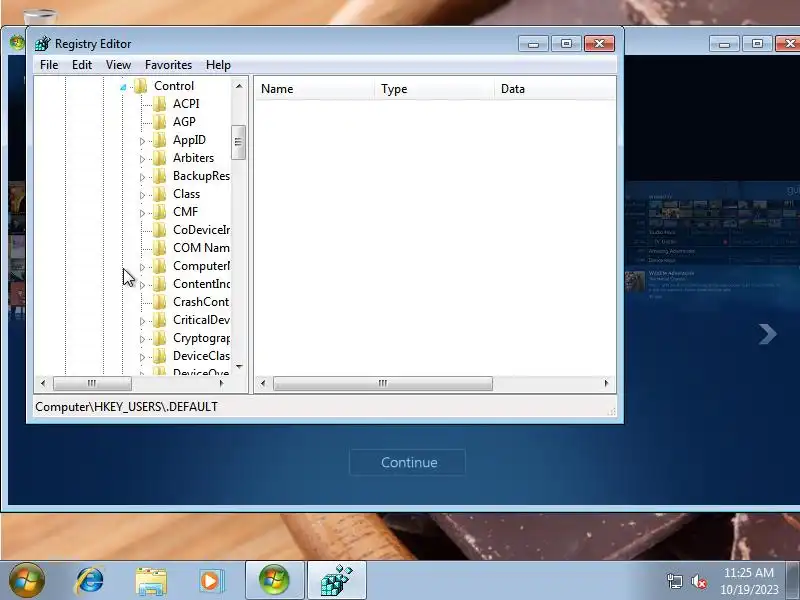The width and height of the screenshot is (800, 600).
Task: Open the Favorites menu
Action: click(x=168, y=65)
